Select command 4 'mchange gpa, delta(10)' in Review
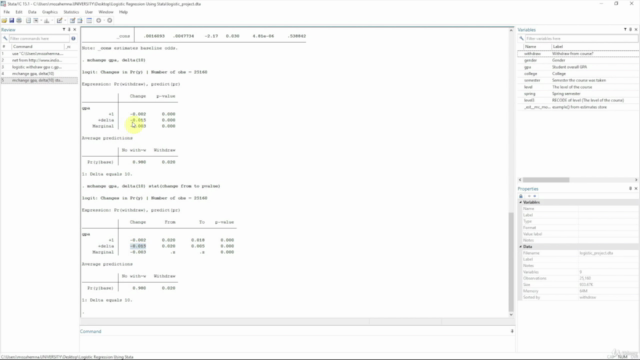This screenshot has width=640, height=360. (x=39, y=73)
